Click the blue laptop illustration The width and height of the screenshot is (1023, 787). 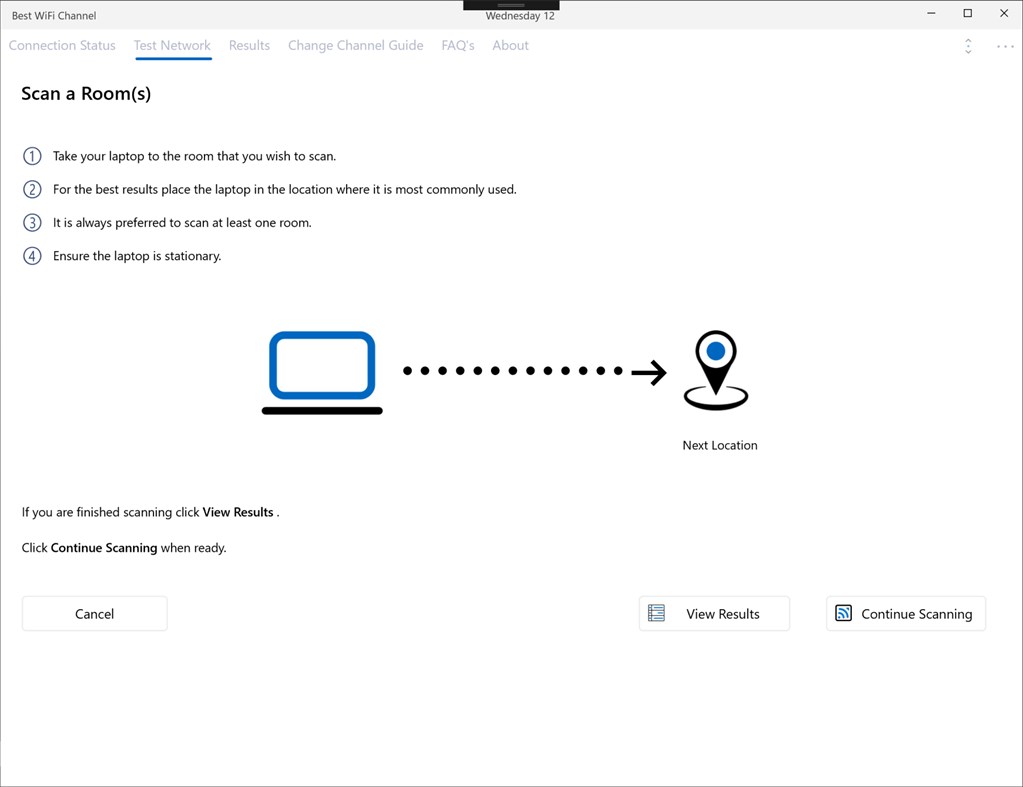[321, 370]
